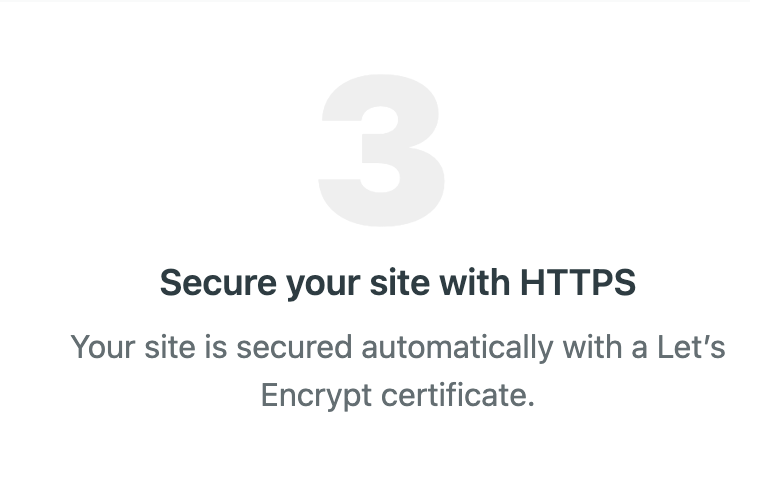Click 'site' in the description paragraph
The image size is (772, 488).
coord(170,347)
